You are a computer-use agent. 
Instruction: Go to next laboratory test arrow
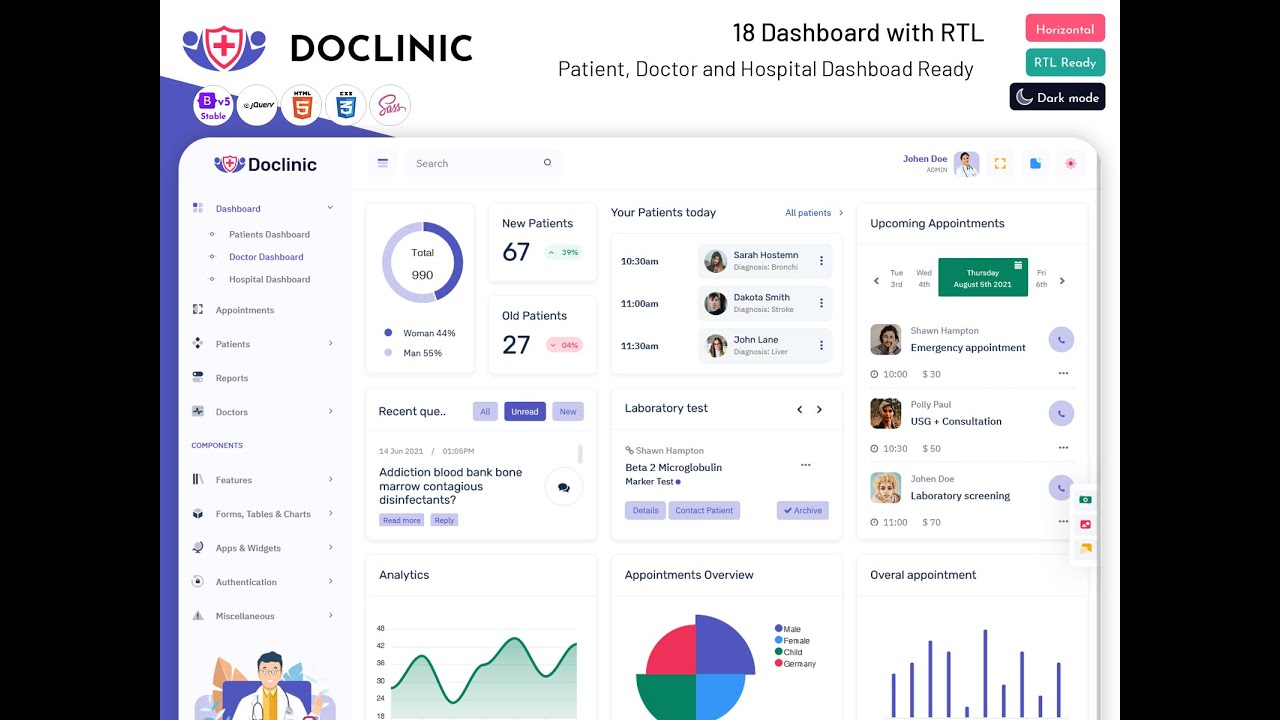[819, 409]
